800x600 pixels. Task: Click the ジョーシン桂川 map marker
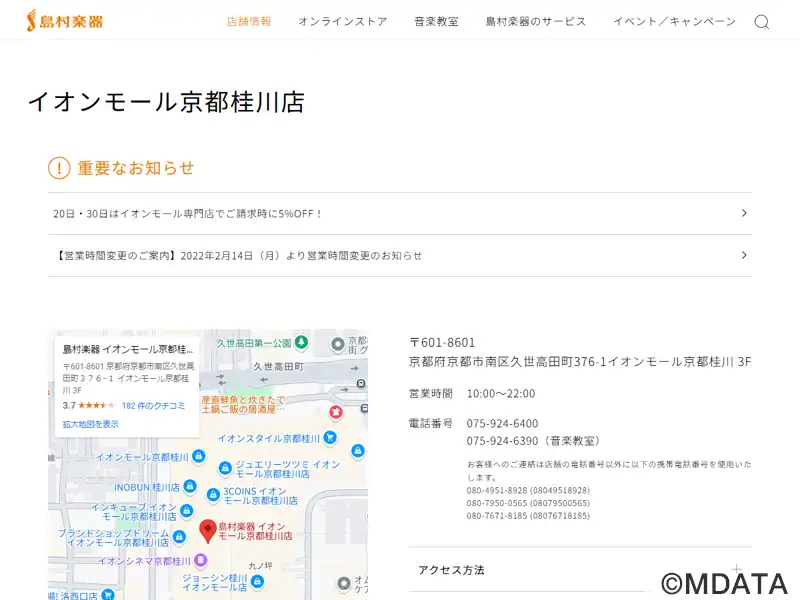pos(258,581)
